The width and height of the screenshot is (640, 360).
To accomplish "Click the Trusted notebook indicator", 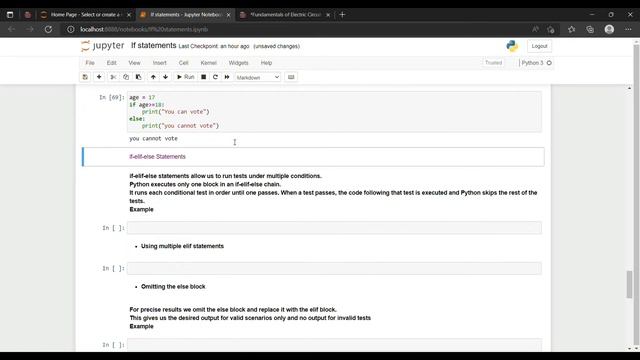I will [x=493, y=63].
